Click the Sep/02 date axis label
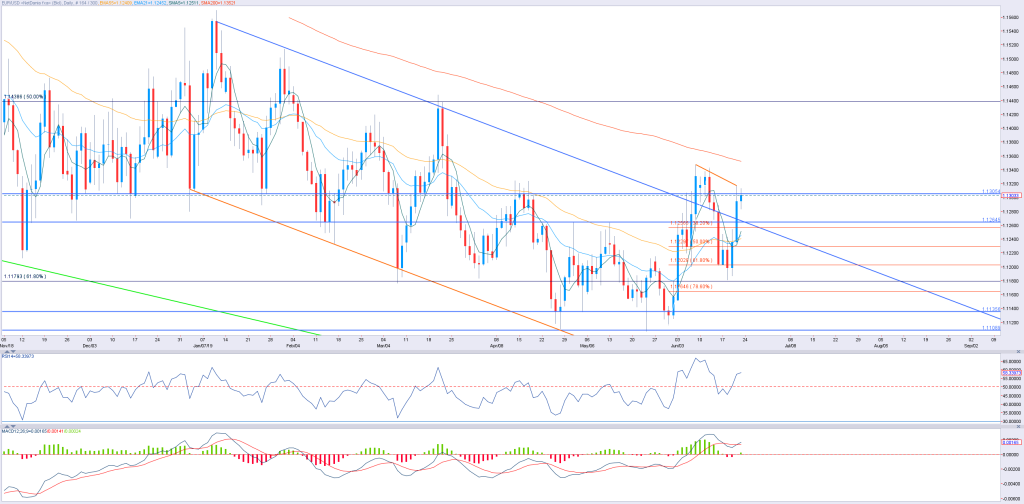 click(x=971, y=347)
